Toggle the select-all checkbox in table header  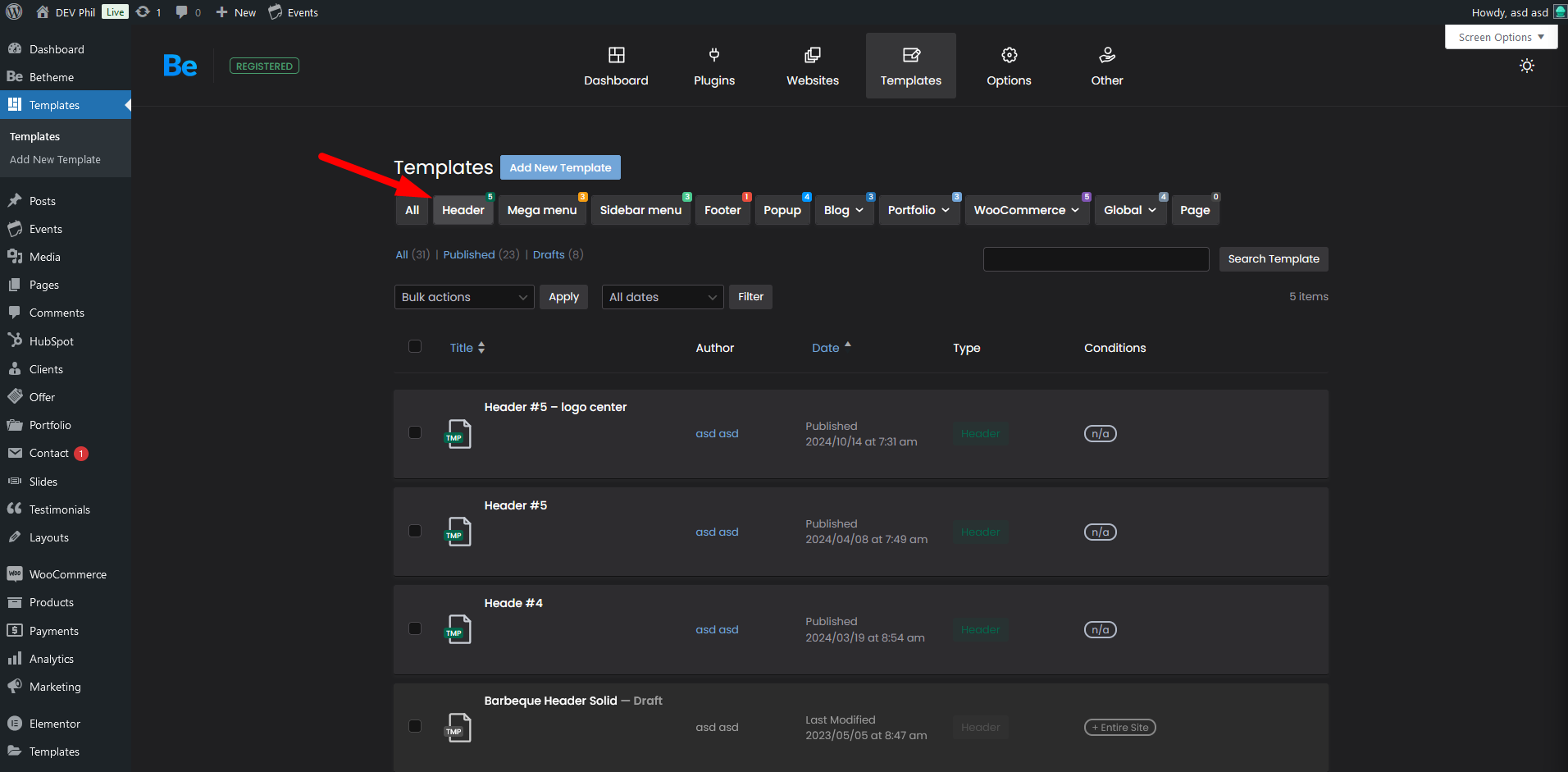coord(415,346)
